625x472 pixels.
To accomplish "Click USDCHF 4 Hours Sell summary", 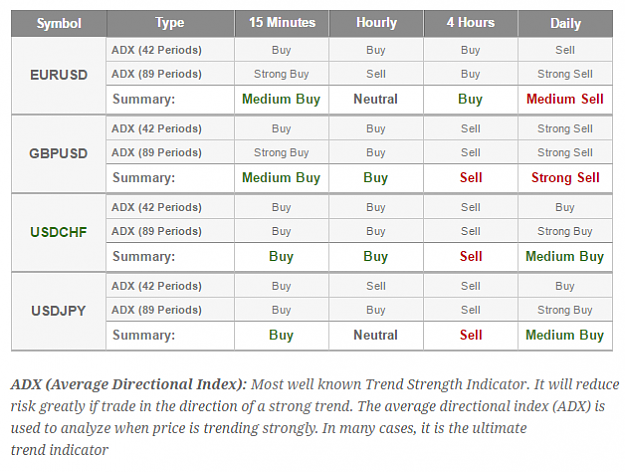I will 471,256.
